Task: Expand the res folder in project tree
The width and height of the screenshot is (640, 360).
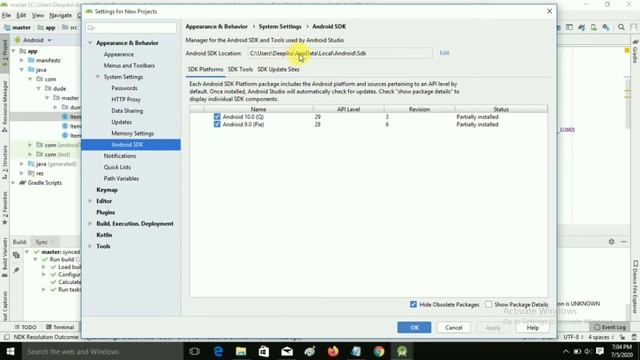Action: [x=22, y=173]
